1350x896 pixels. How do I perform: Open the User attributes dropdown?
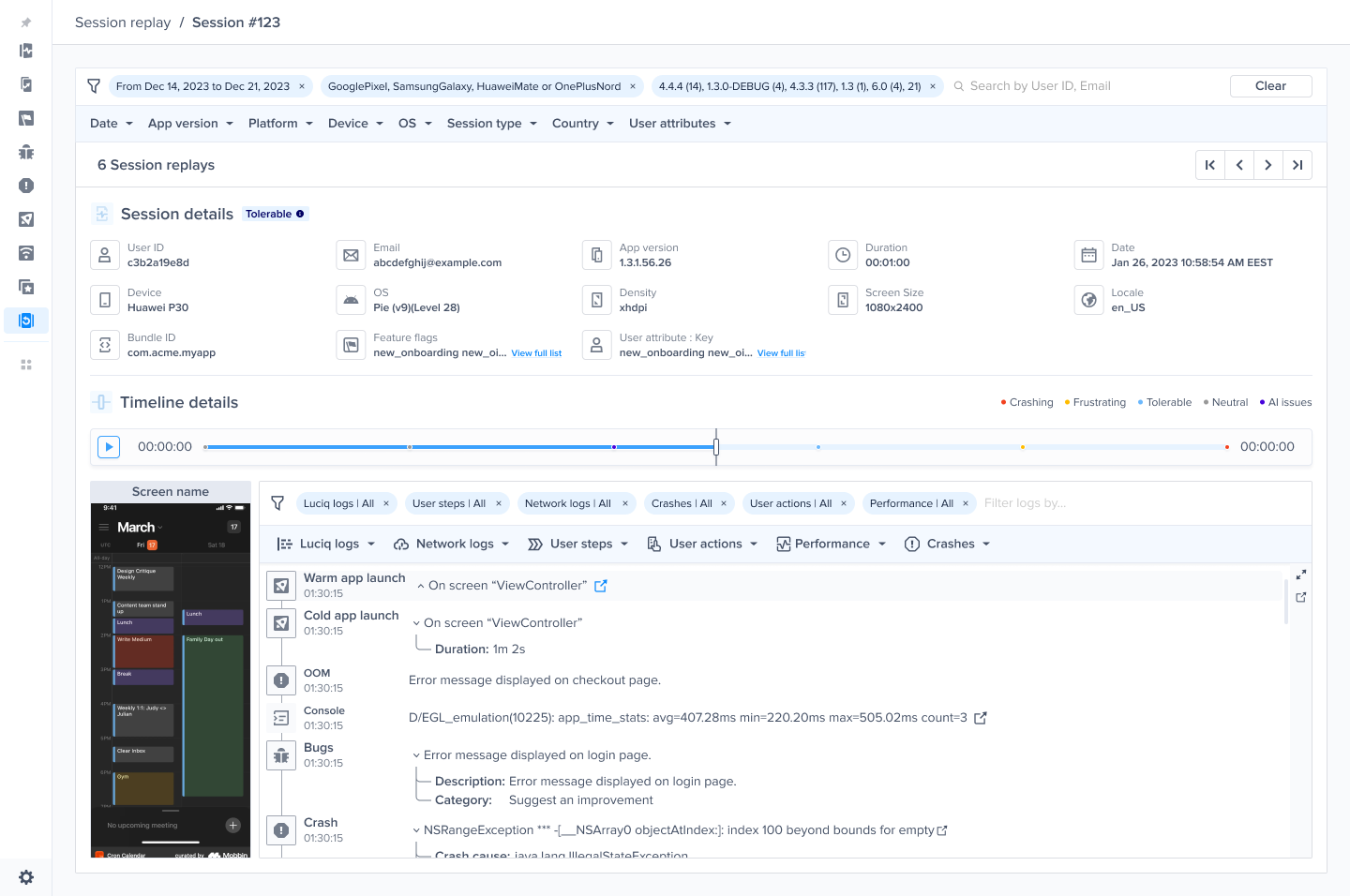pyautogui.click(x=680, y=124)
